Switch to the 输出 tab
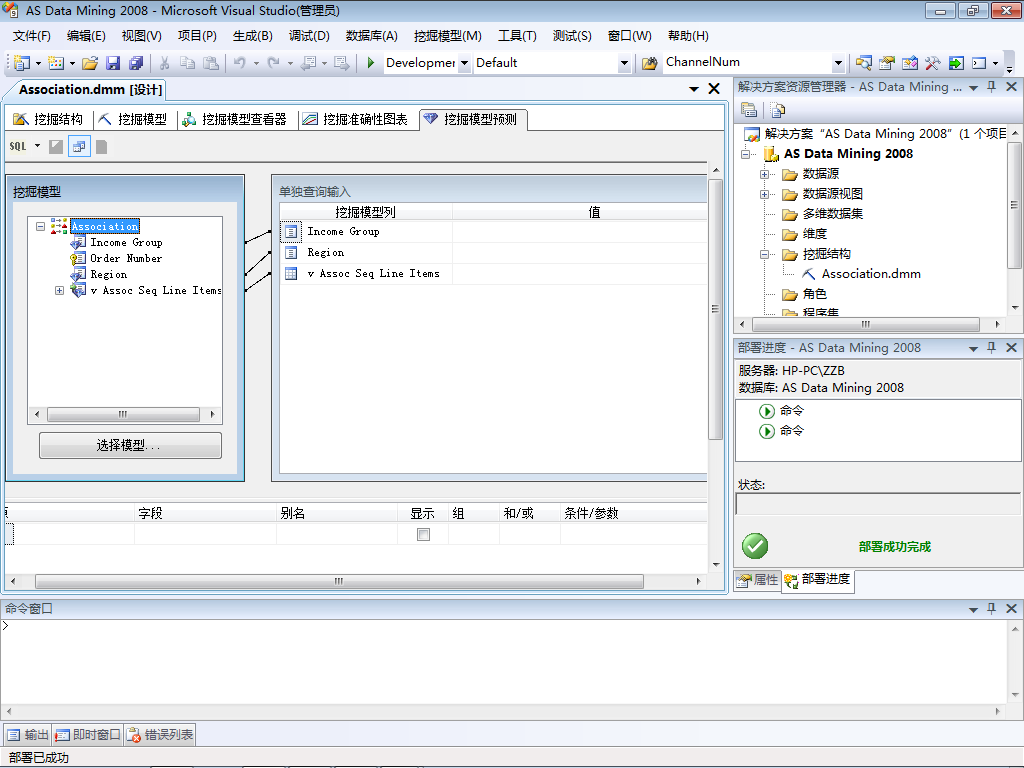The width and height of the screenshot is (1024, 768). (x=27, y=735)
